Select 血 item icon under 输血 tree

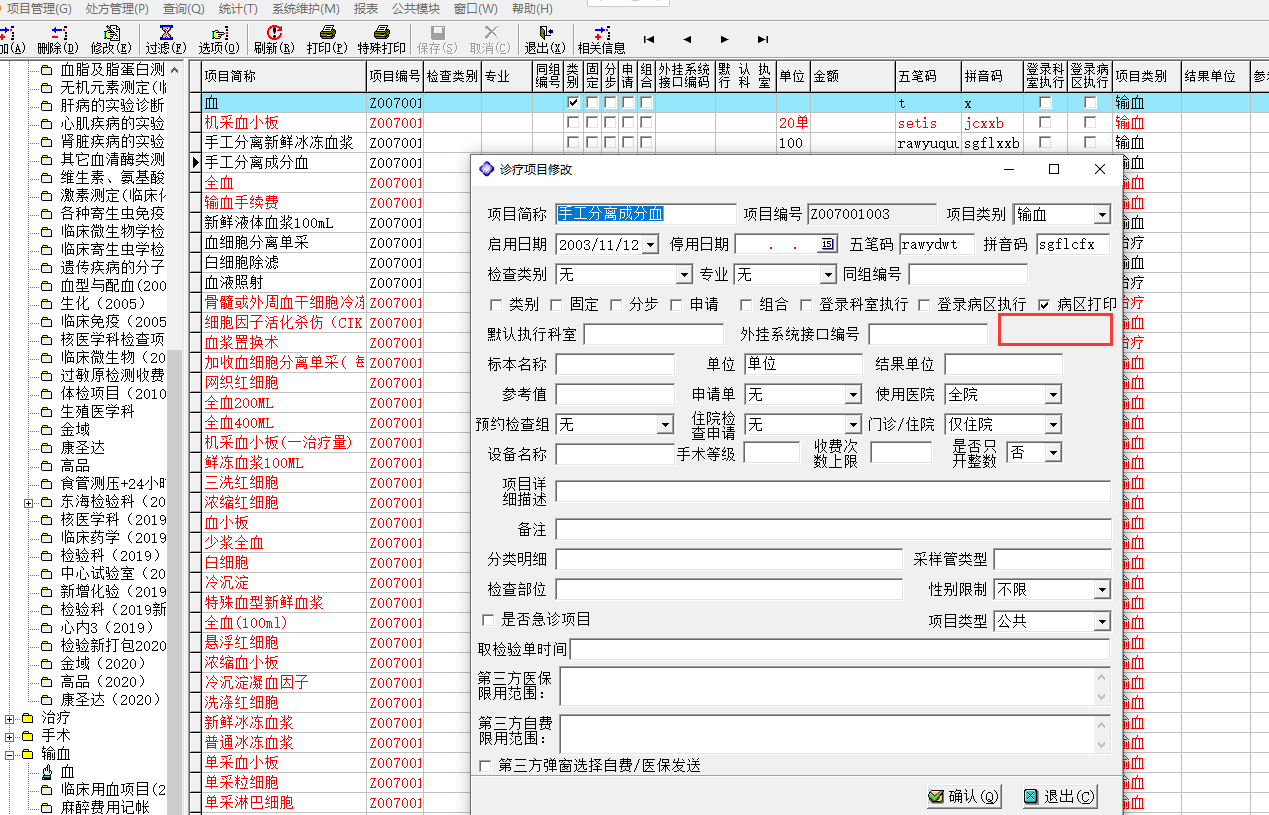click(x=48, y=772)
